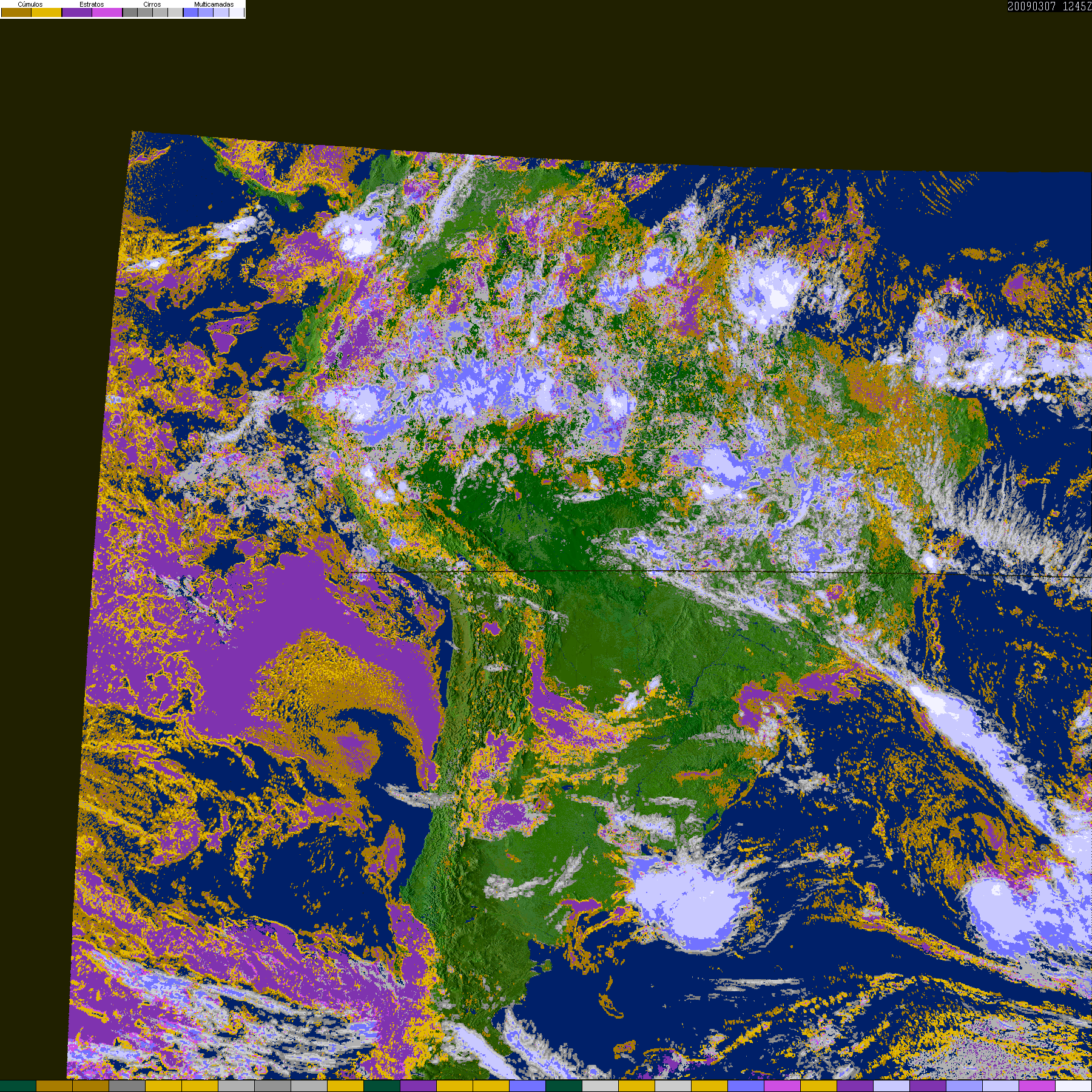
Task: Click the Multicamadas legend label
Action: 214,4
